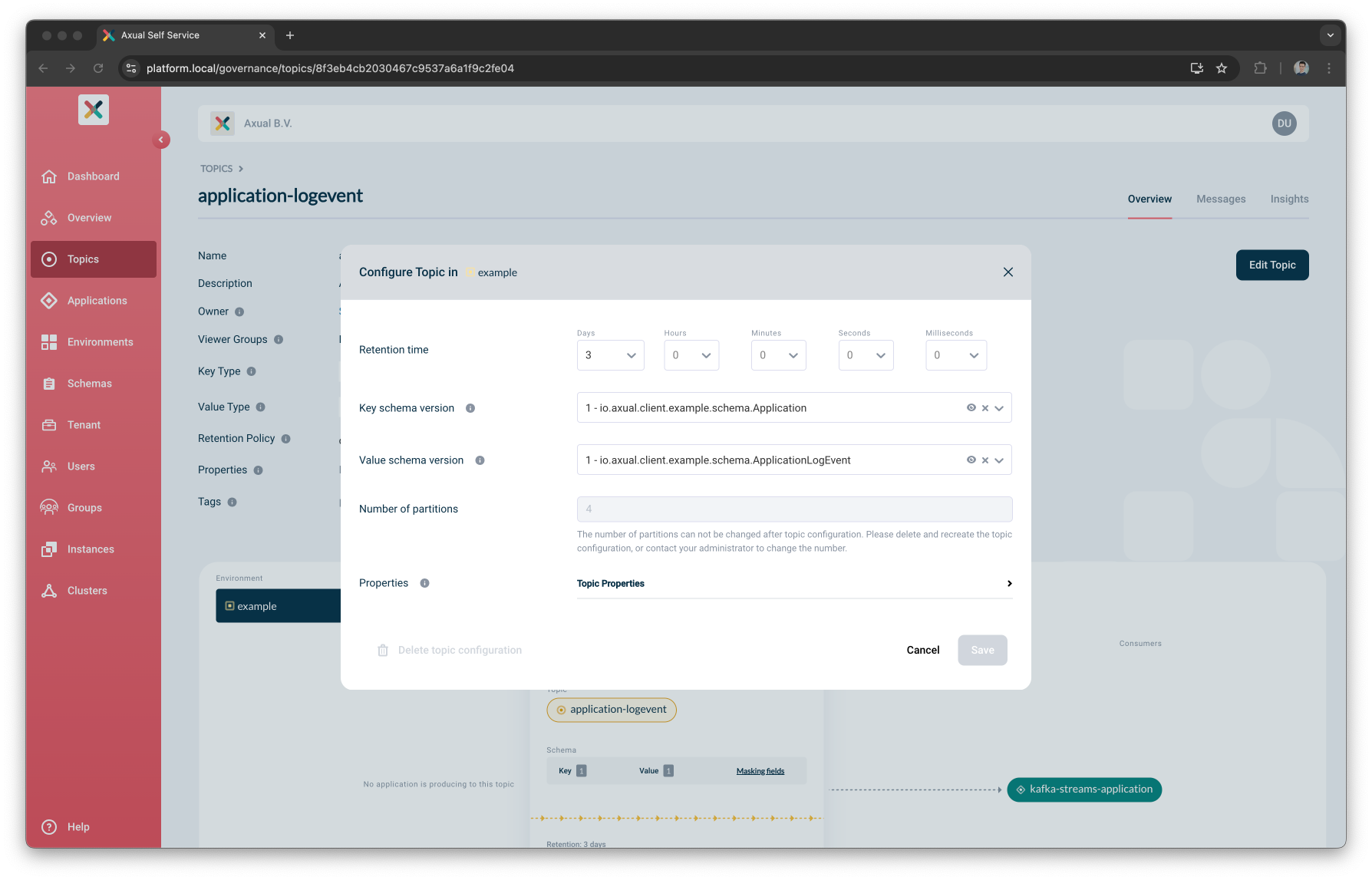Close the Configure Topic dialog

tap(1008, 272)
